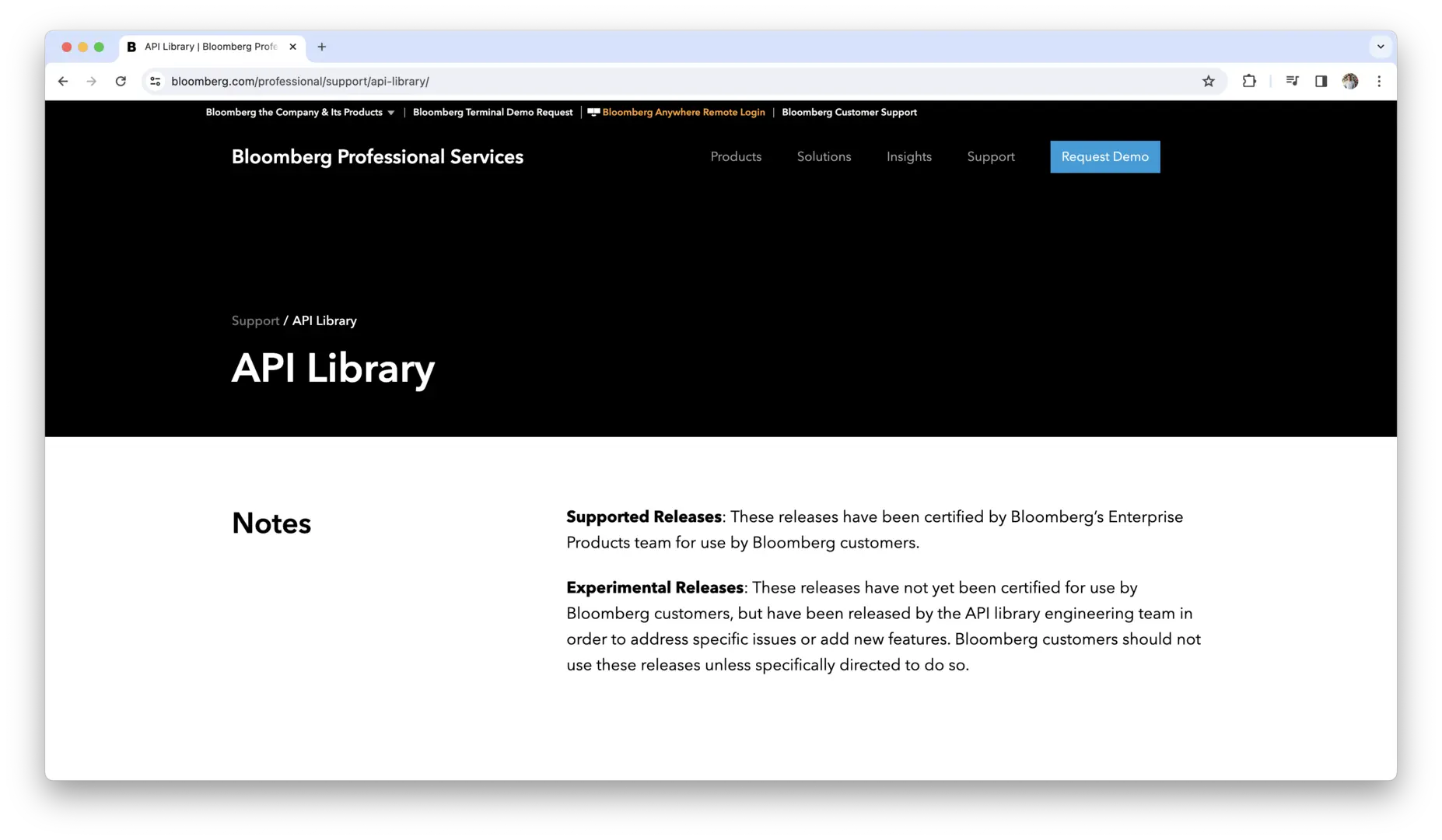Click the Notes heading

[271, 523]
